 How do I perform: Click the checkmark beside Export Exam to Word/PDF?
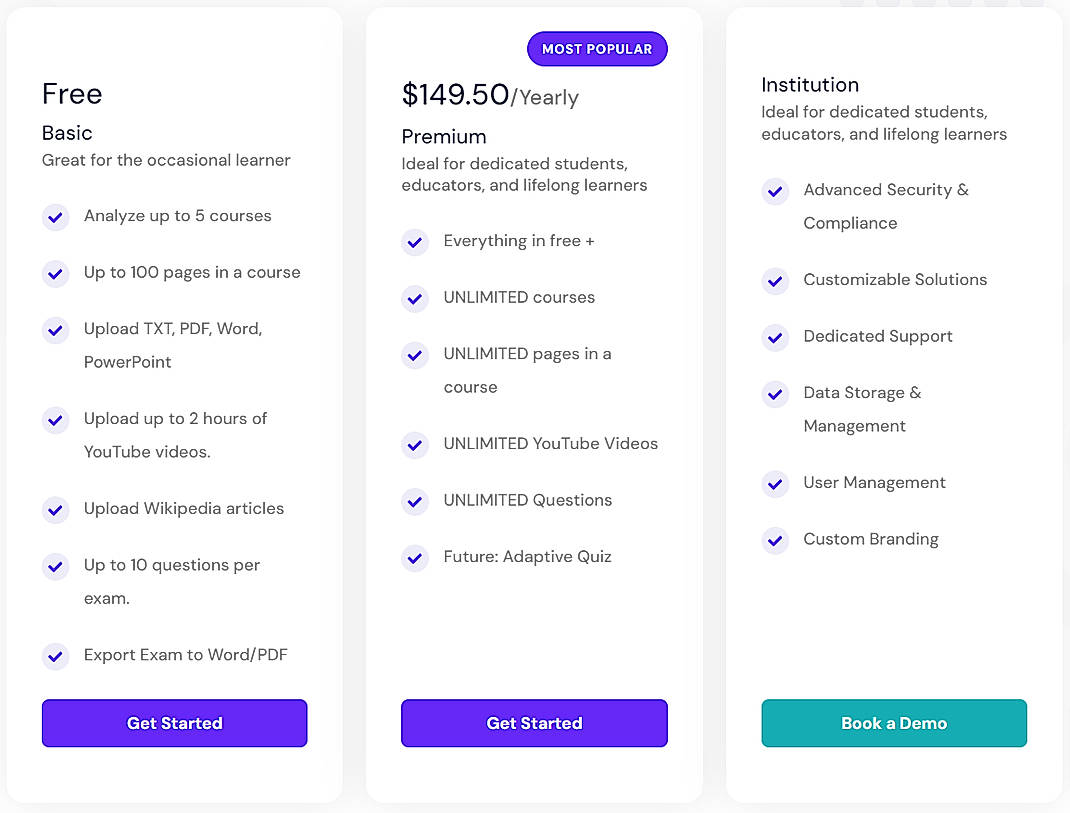[55, 656]
